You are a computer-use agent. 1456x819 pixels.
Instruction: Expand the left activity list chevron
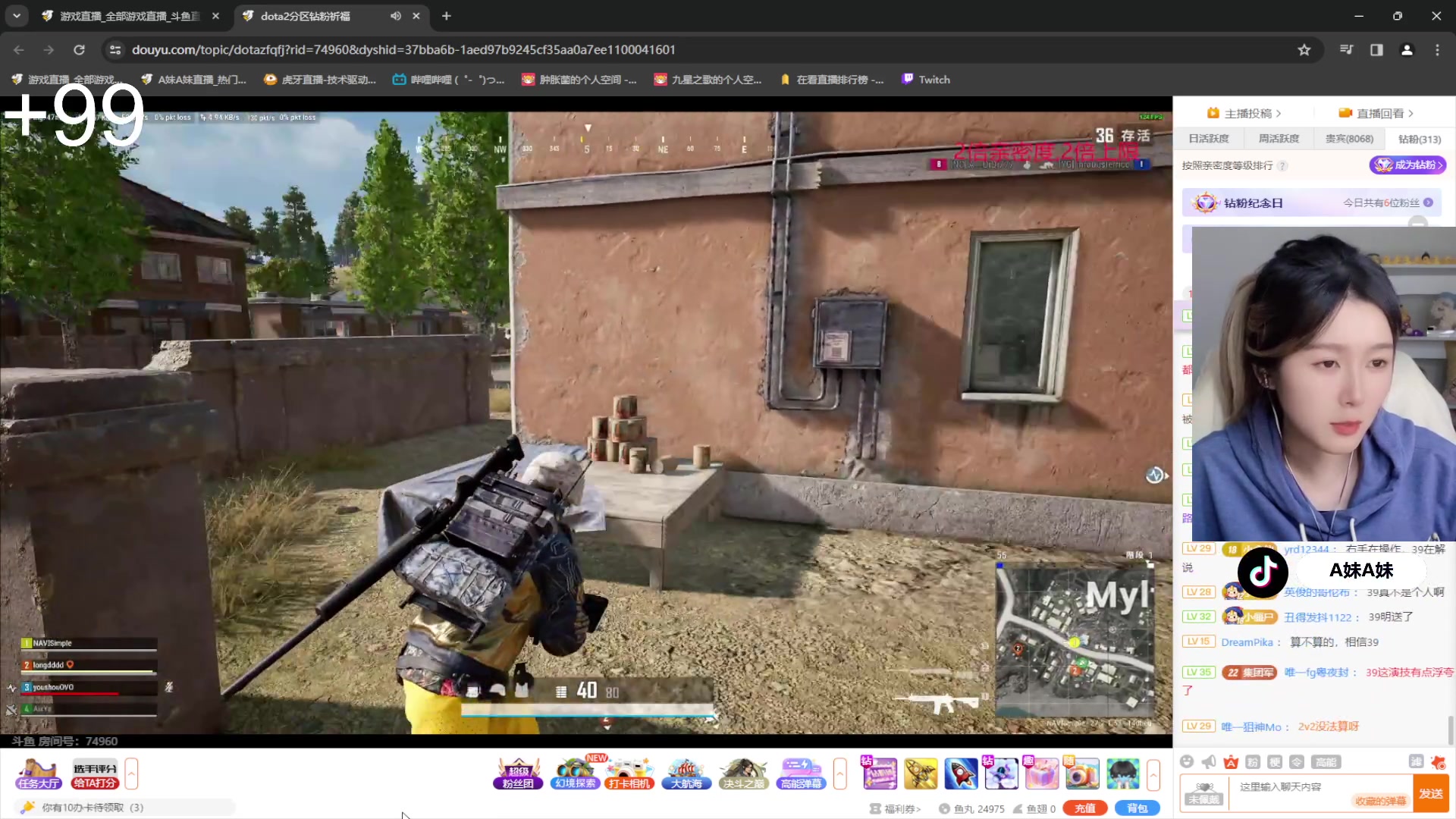pos(131,774)
